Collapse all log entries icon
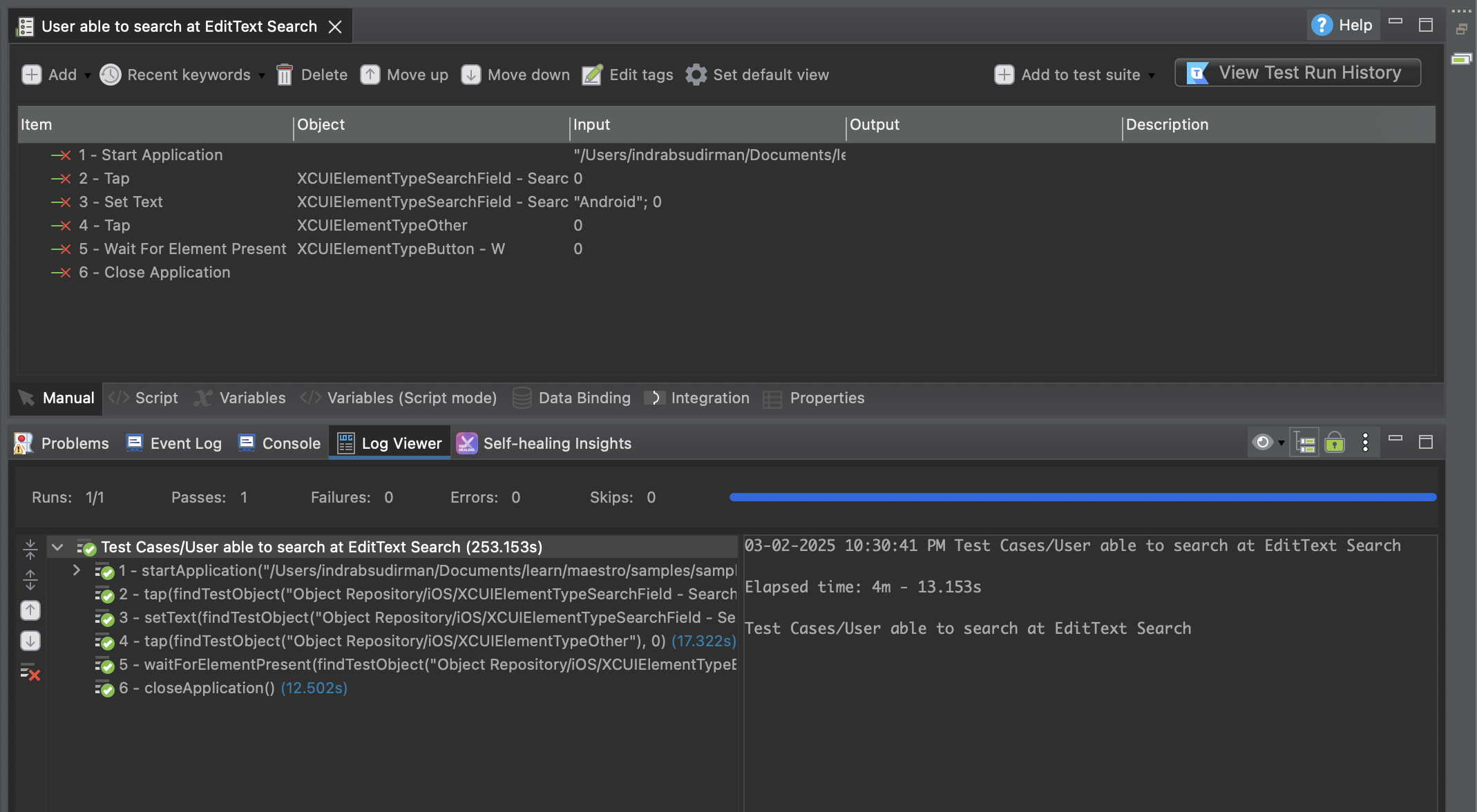This screenshot has width=1477, height=812. (30, 550)
